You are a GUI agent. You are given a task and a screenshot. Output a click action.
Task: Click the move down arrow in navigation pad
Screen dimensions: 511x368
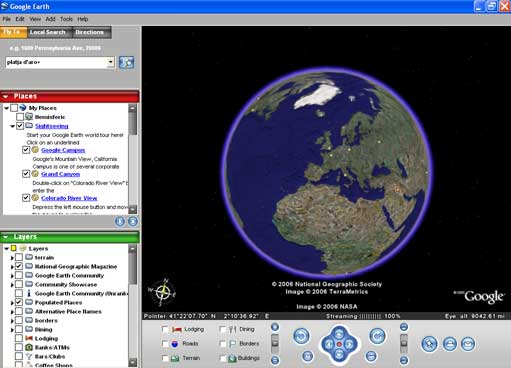339,354
